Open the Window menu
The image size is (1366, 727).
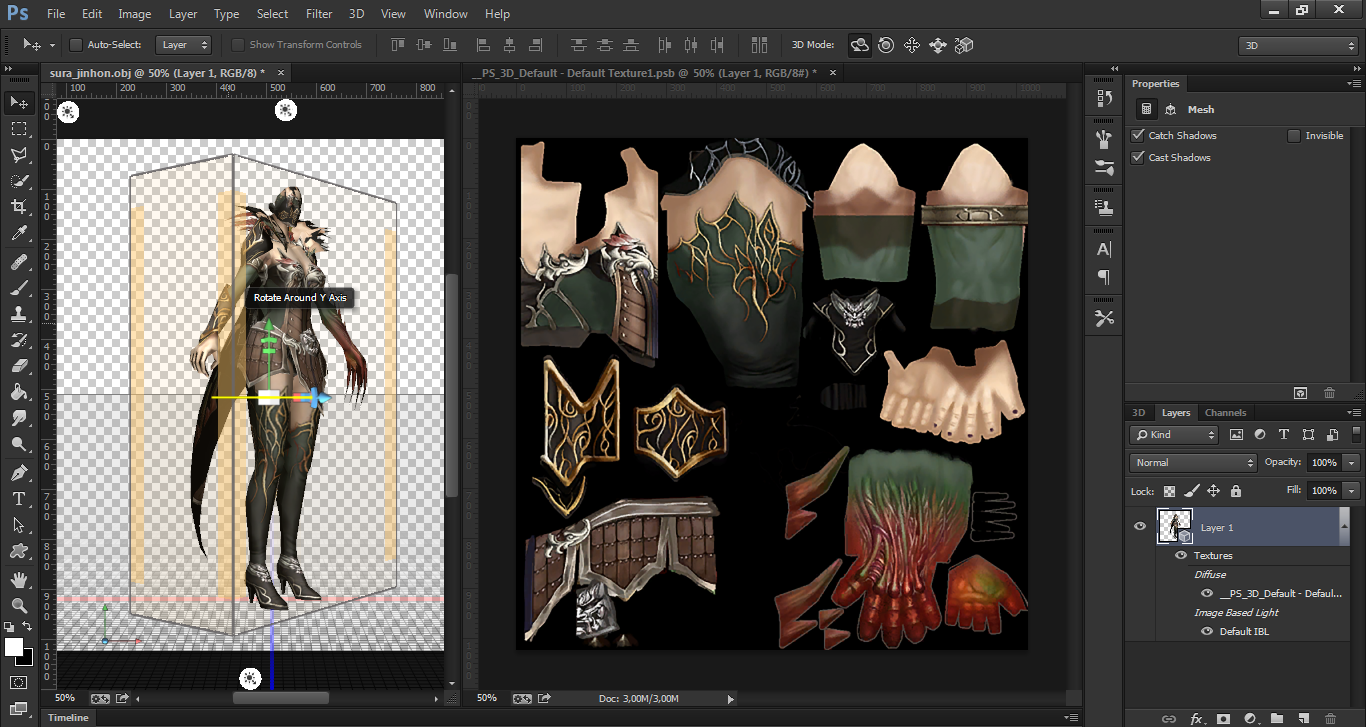446,14
